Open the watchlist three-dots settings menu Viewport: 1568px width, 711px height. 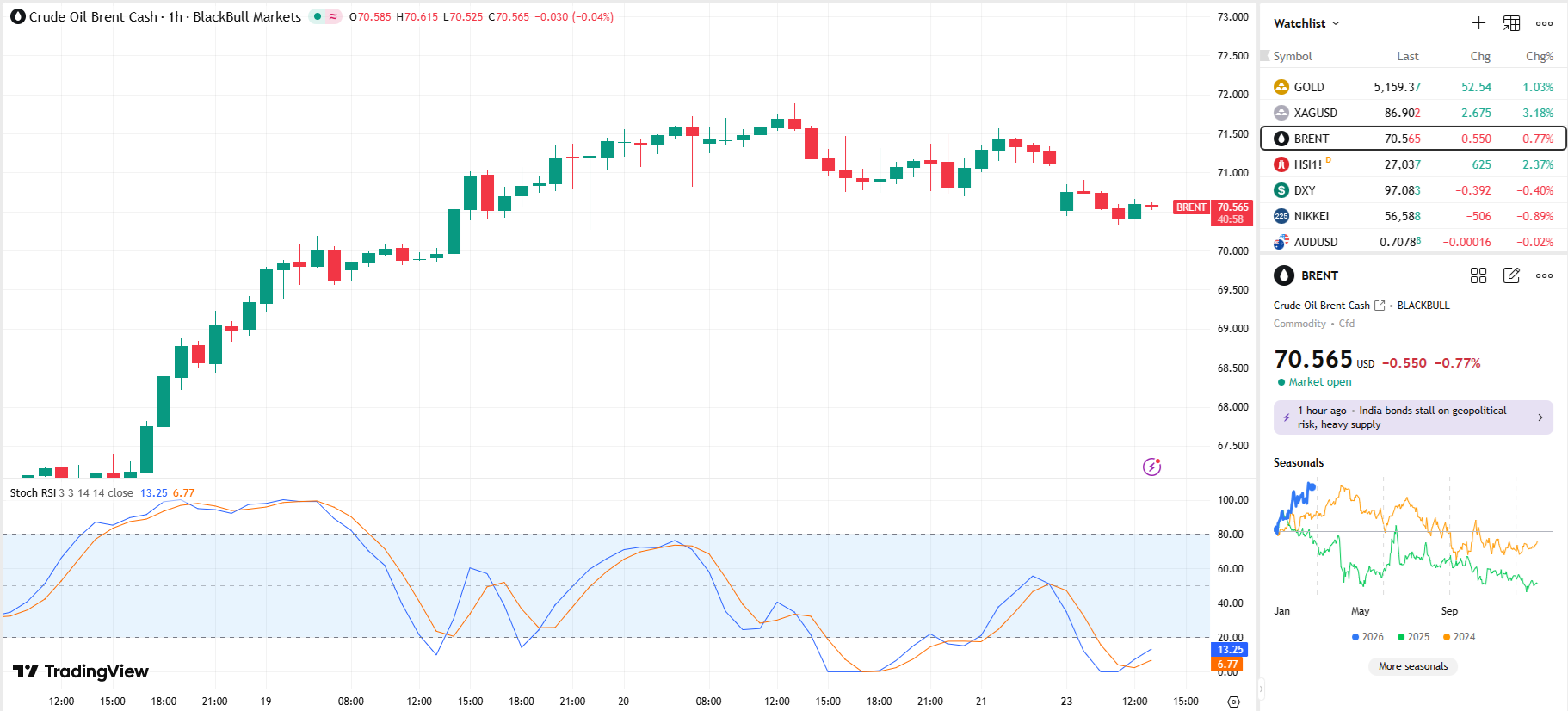tap(1544, 23)
